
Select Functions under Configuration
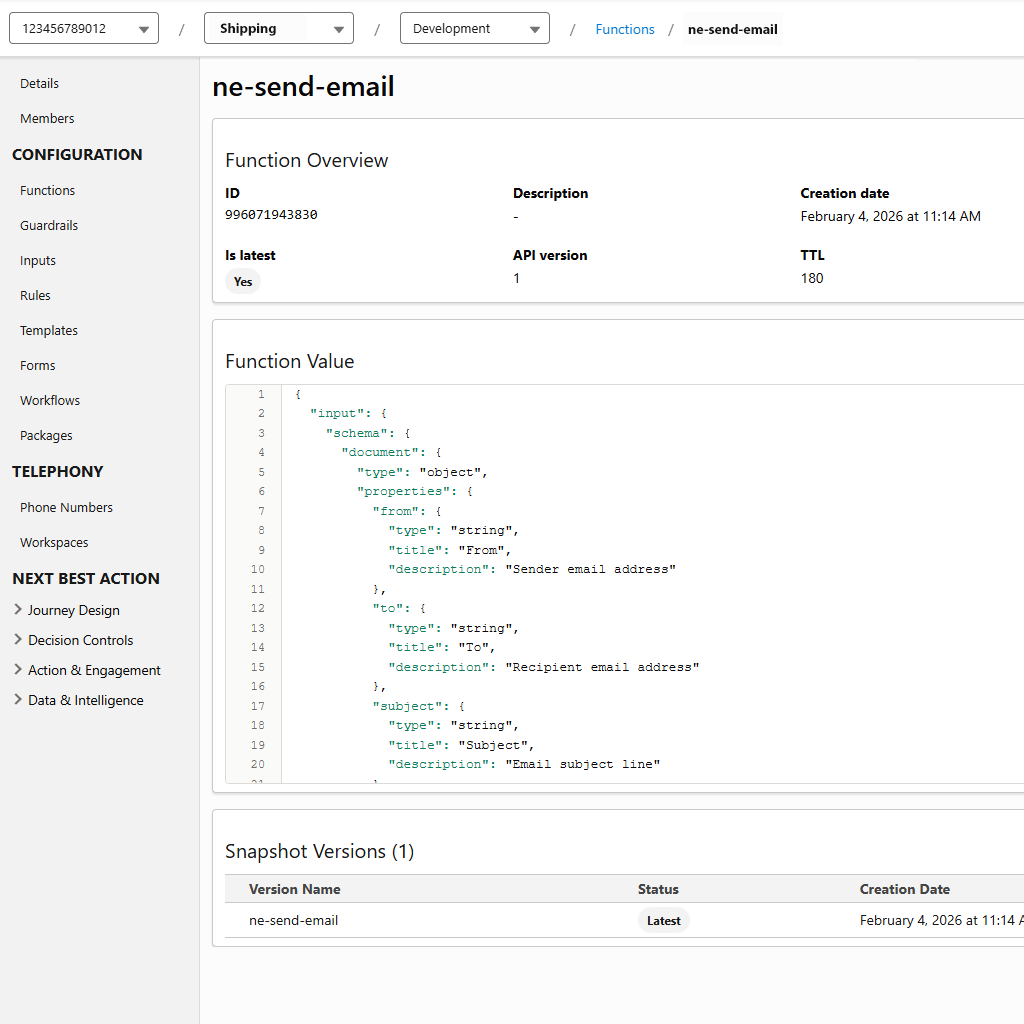pos(48,191)
